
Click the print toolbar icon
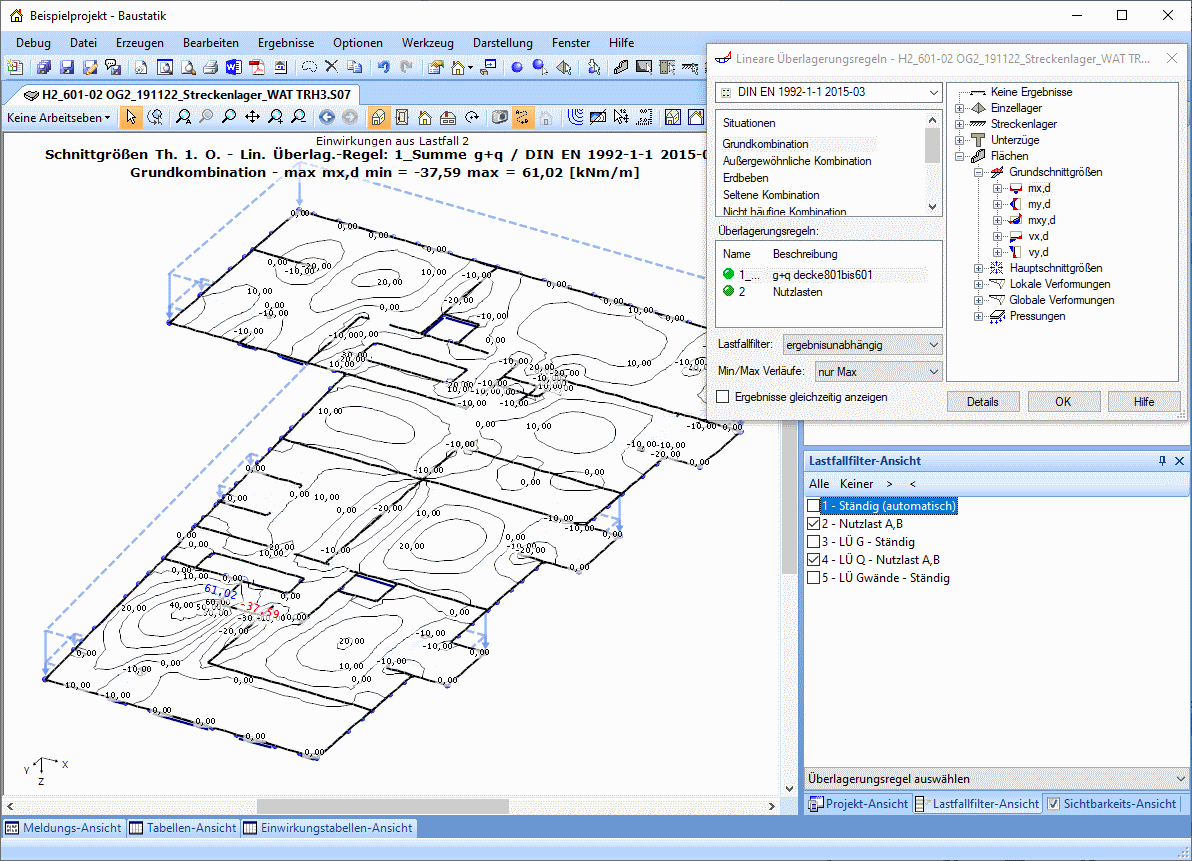211,67
